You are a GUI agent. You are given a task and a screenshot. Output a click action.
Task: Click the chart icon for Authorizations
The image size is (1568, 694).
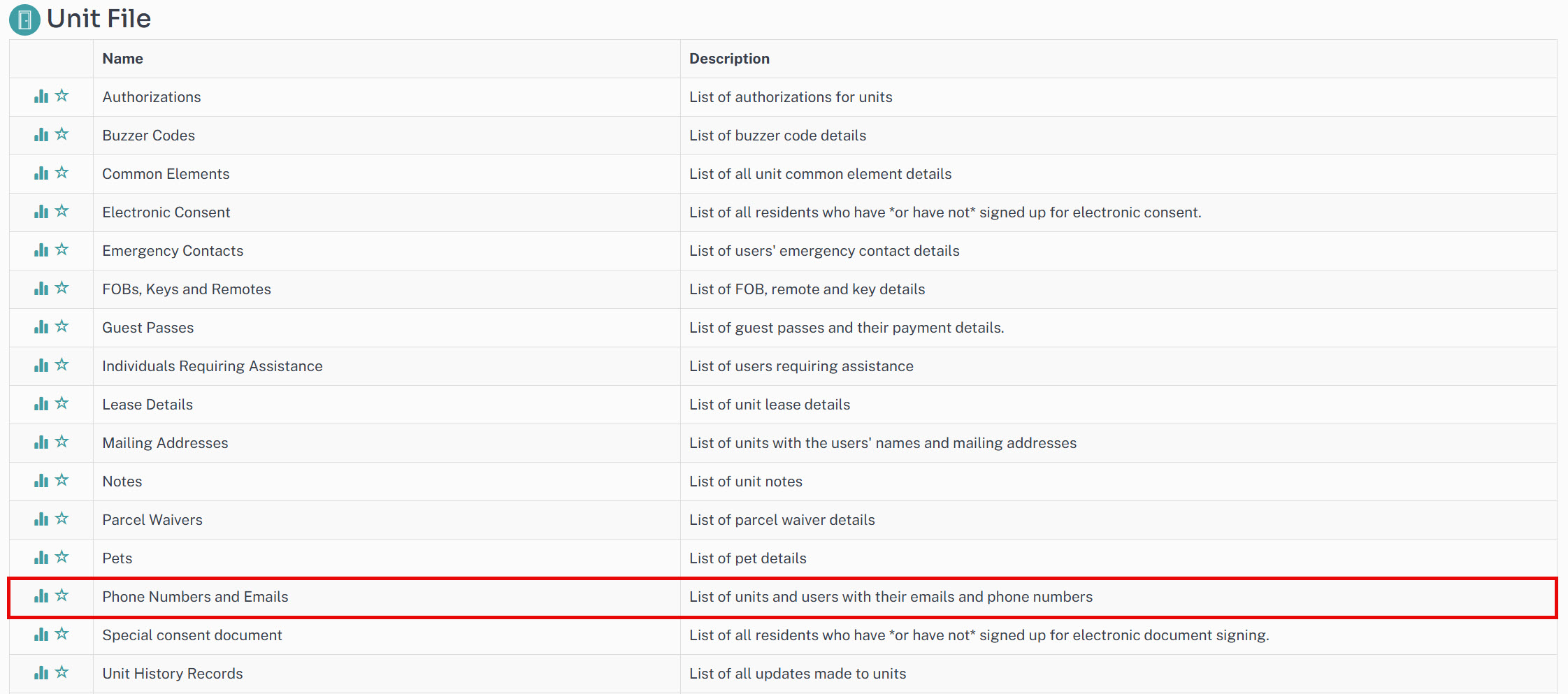41,96
